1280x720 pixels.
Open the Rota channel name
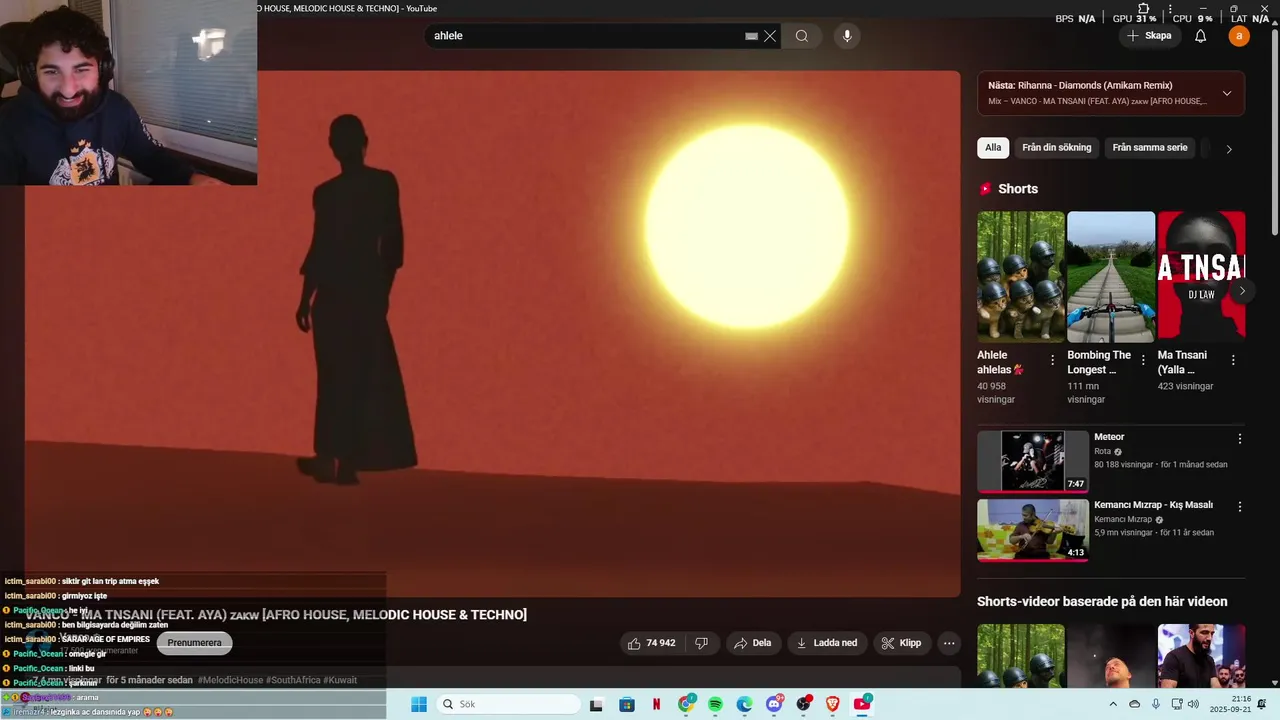1103,452
